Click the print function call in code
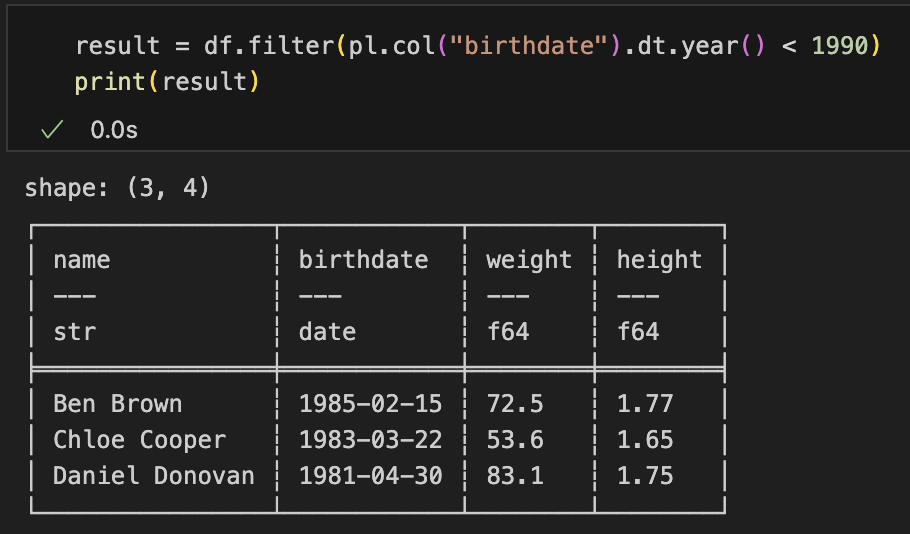This screenshot has height=534, width=910. pos(110,82)
